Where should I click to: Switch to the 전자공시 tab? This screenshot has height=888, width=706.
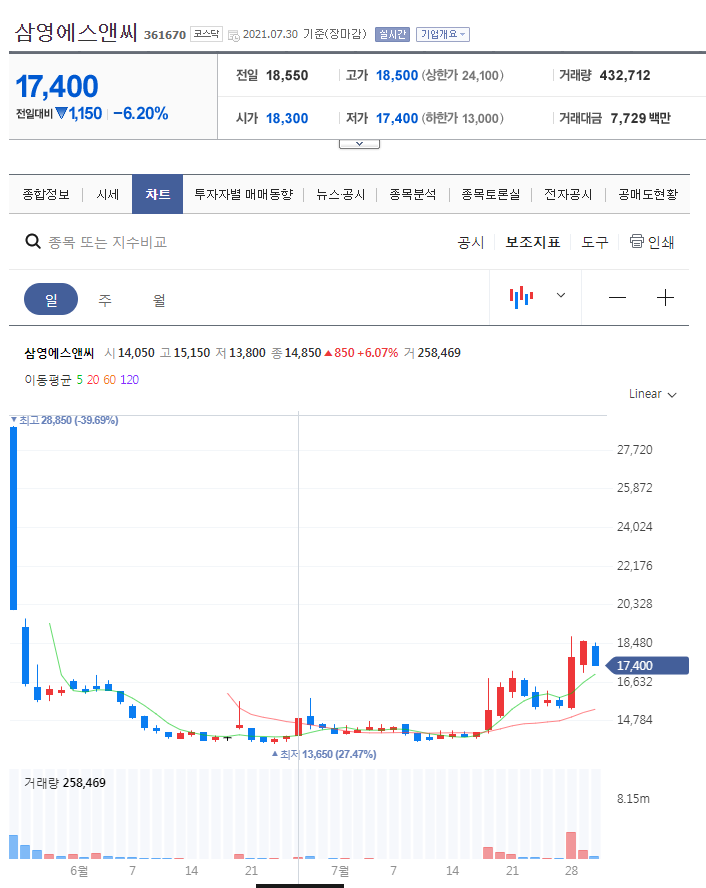pyautogui.click(x=568, y=194)
